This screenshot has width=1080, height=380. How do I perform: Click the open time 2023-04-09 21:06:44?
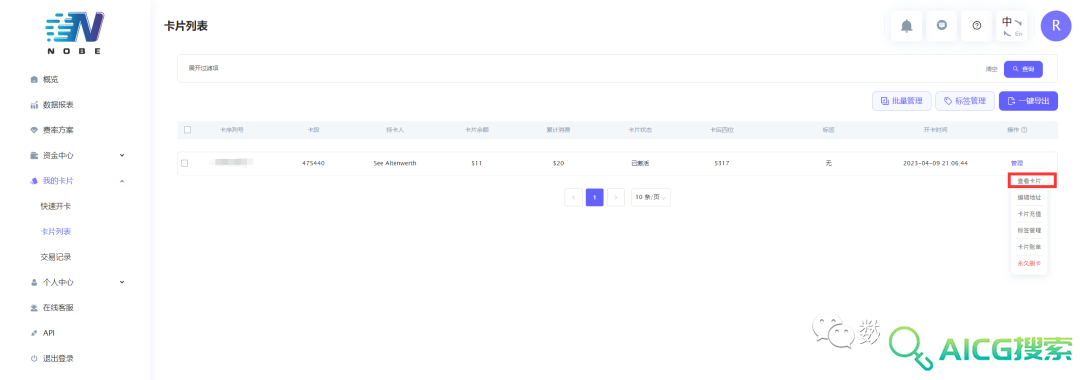935,163
